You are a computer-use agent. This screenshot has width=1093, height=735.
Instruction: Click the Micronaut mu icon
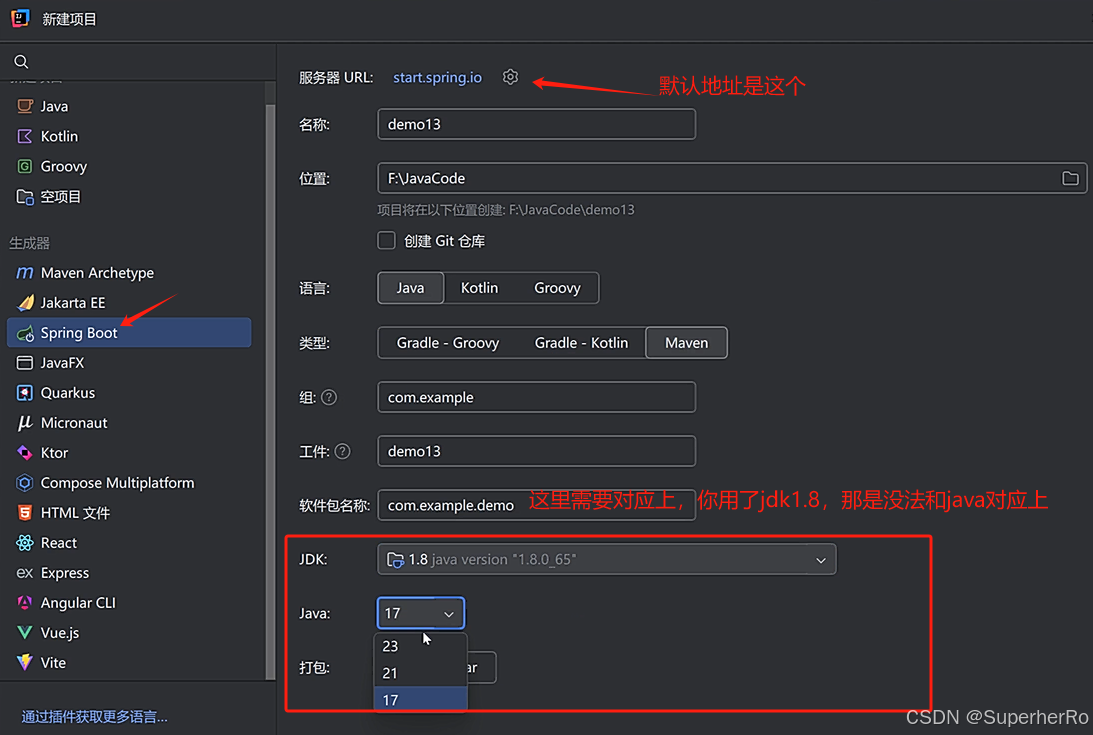(25, 423)
